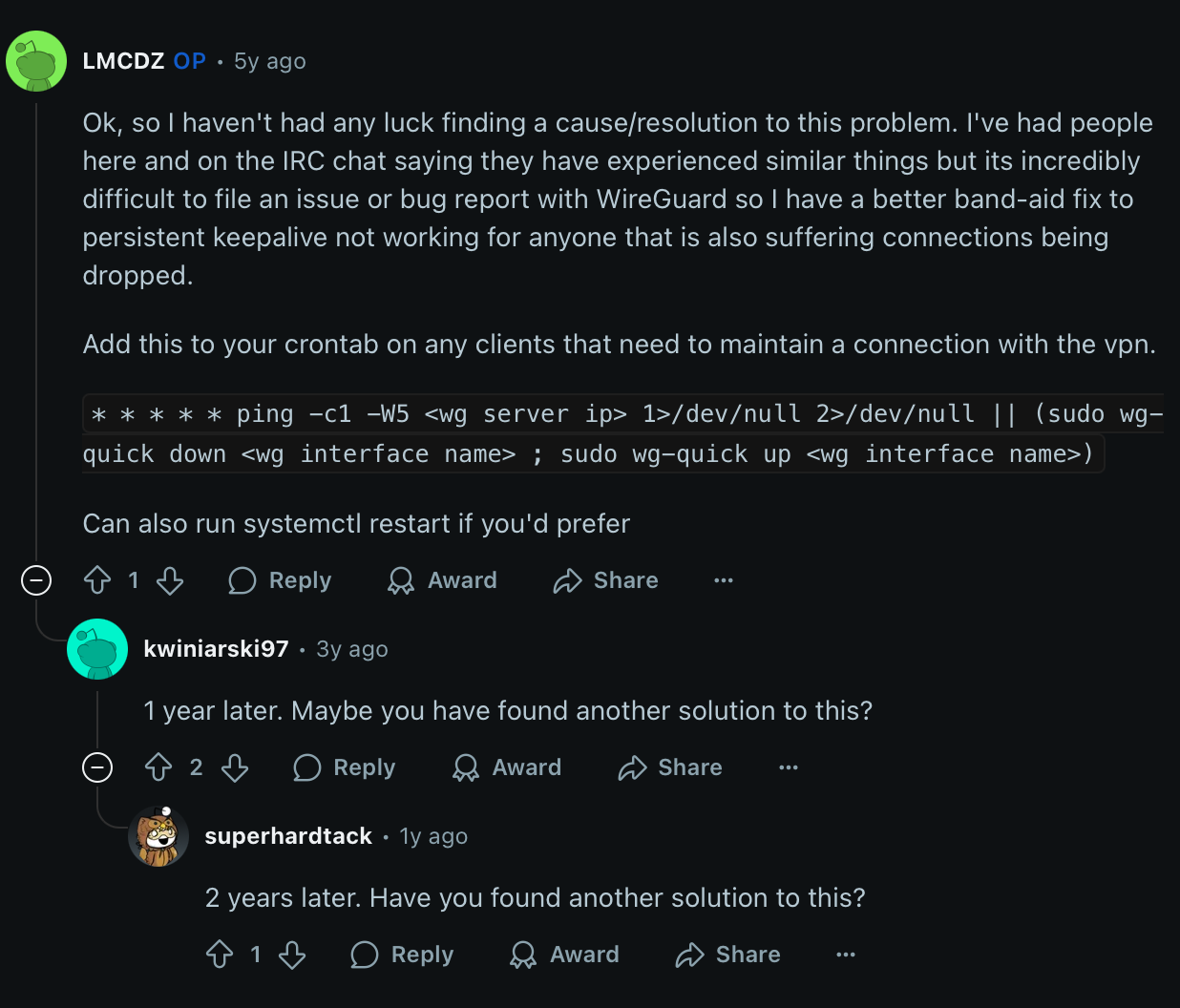The width and height of the screenshot is (1180, 1008).
Task: Downvote LMCDZ's comment
Action: coord(170,580)
